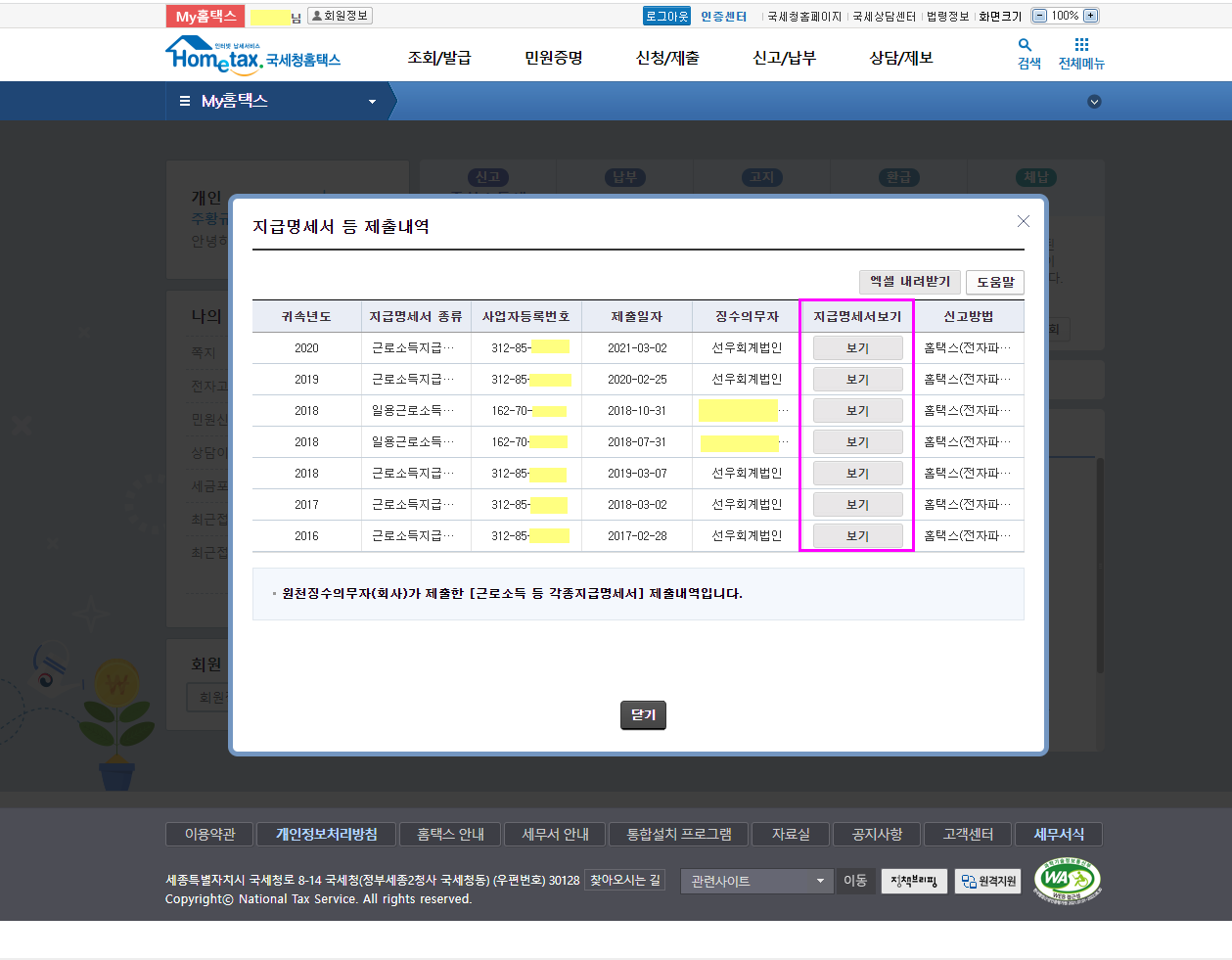This screenshot has width=1232, height=960.
Task: Click the 찾아오시는 길 button
Action: pos(625,881)
